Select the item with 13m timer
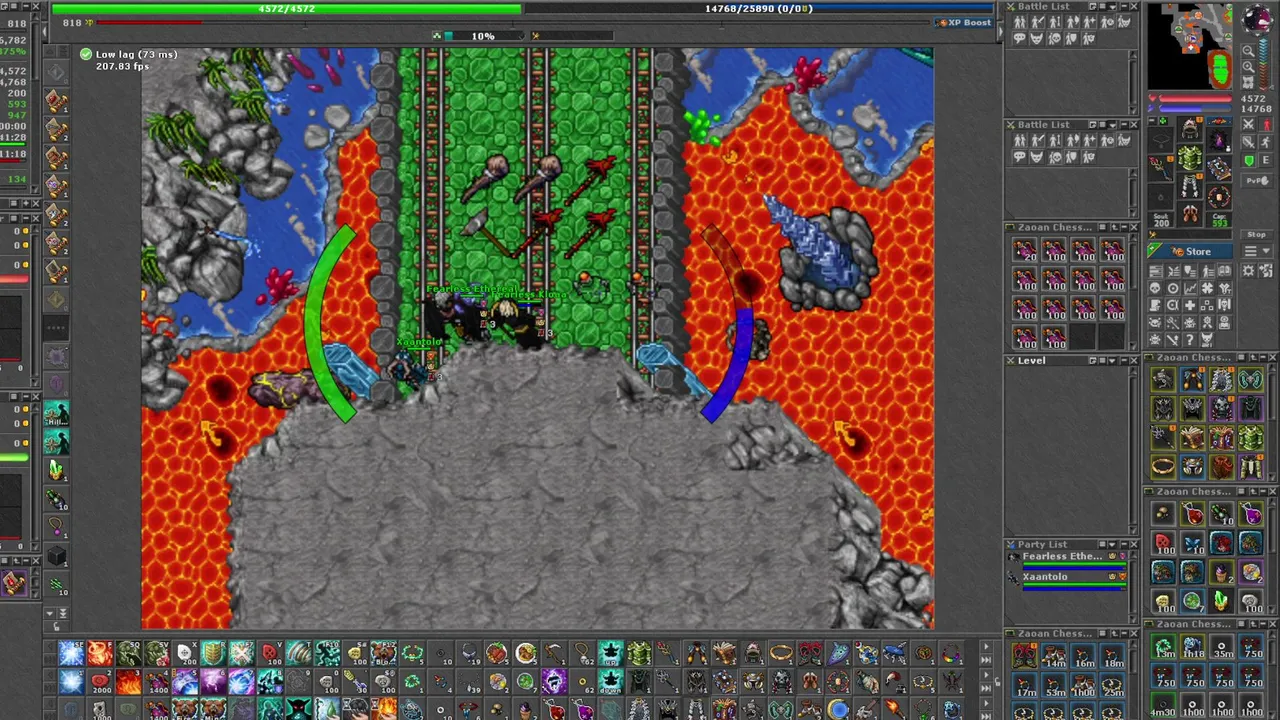 [1163, 646]
